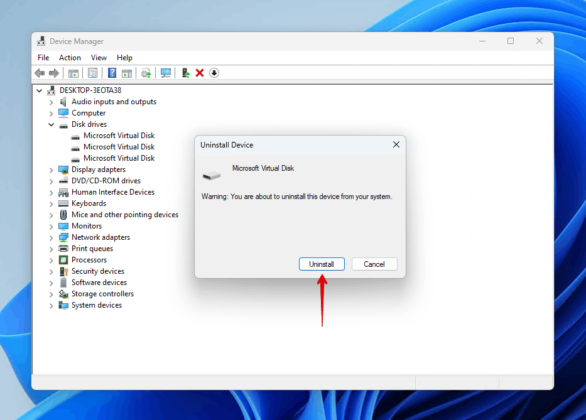The image size is (586, 420).
Task: Expand the Processors chevron
Action: coord(51,260)
